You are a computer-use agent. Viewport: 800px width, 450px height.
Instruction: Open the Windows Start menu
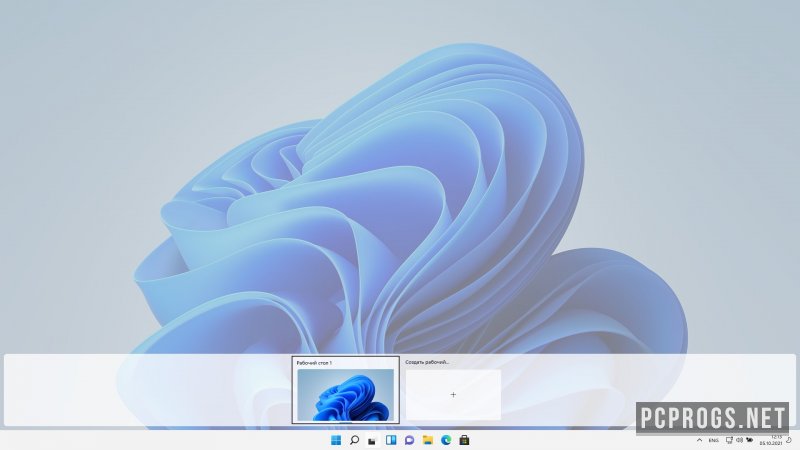336,440
